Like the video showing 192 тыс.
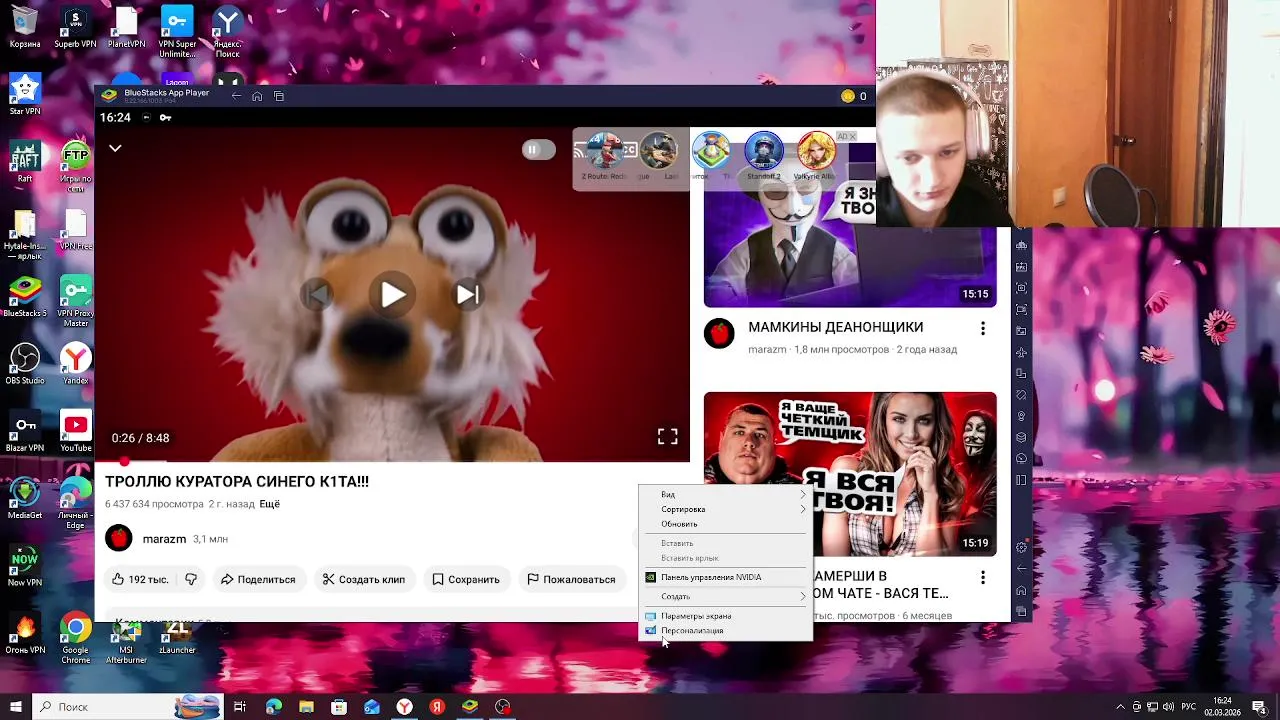This screenshot has width=1280, height=720. click(140, 579)
